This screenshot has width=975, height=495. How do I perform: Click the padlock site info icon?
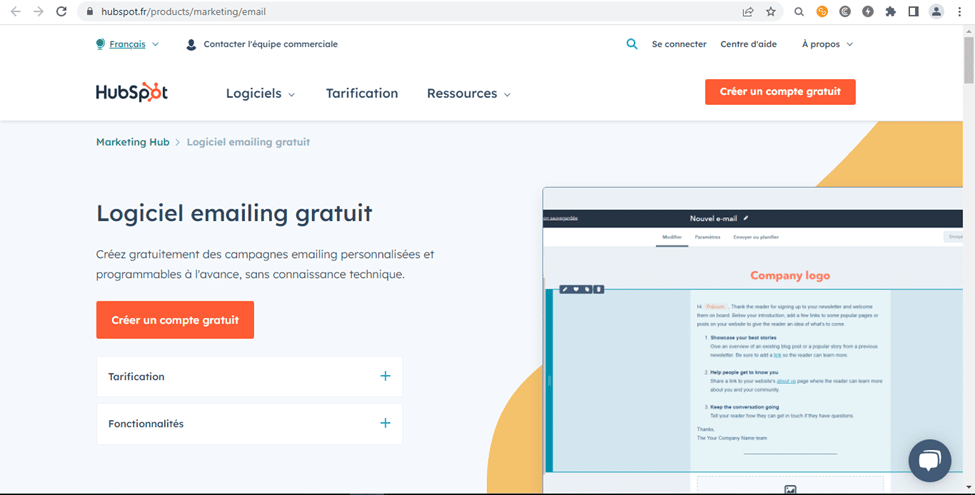[90, 12]
